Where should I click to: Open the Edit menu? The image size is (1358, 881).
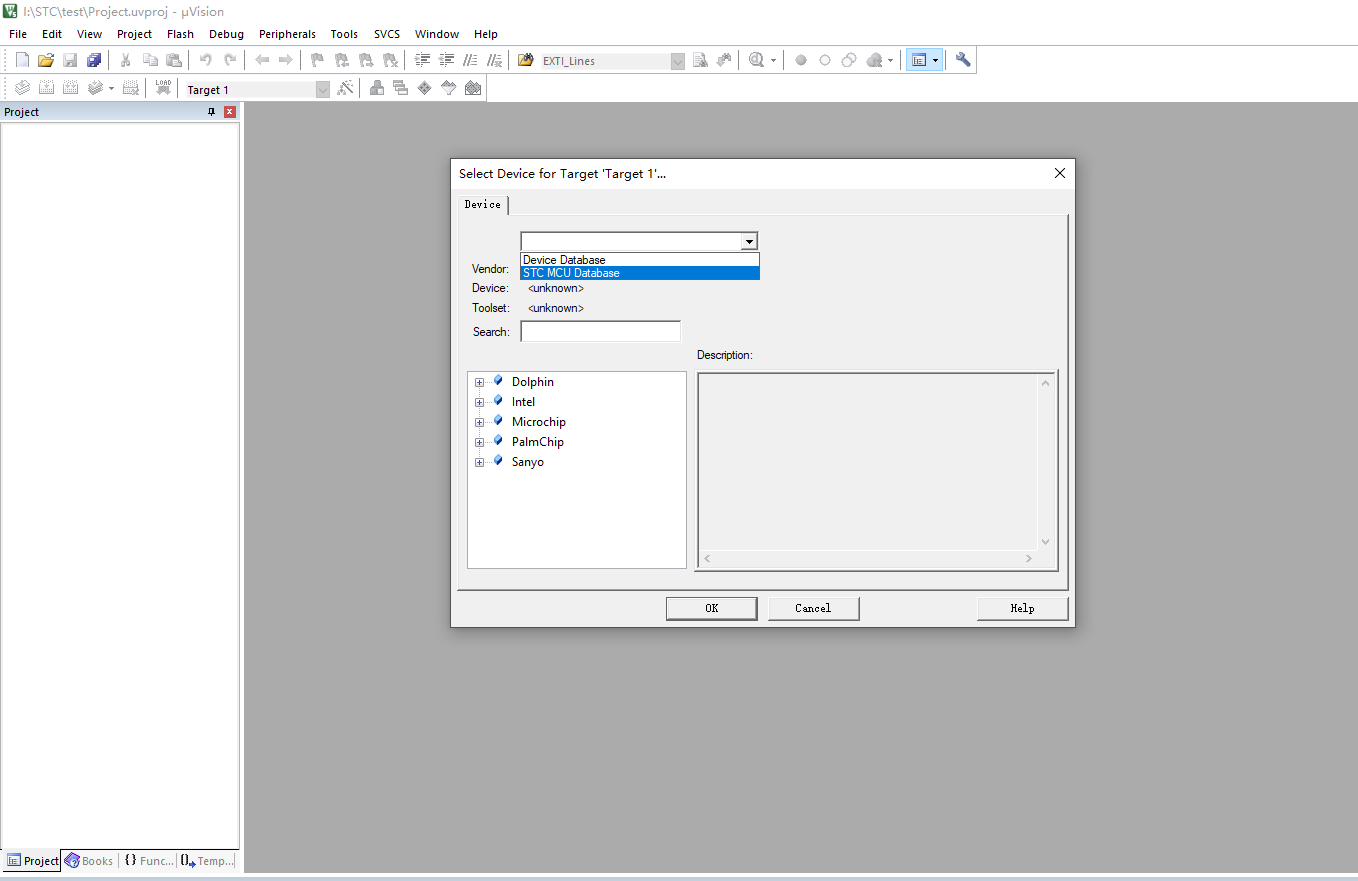click(x=52, y=34)
